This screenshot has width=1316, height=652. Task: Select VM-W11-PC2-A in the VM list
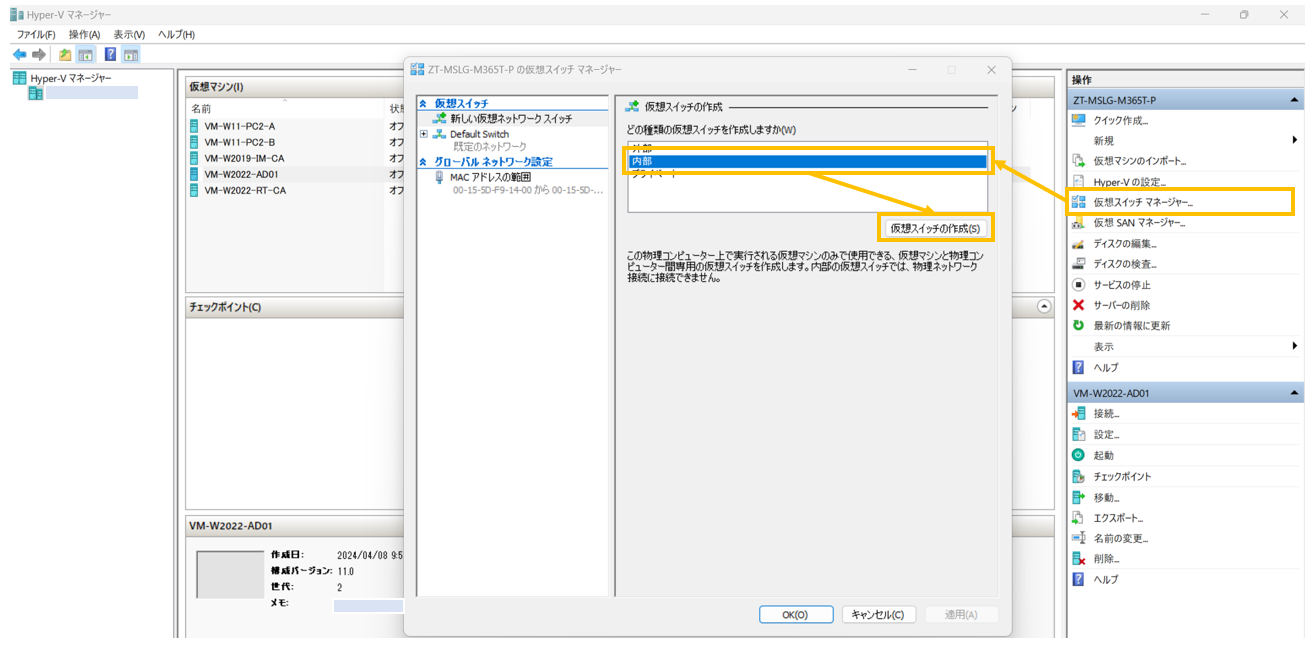pos(239,126)
